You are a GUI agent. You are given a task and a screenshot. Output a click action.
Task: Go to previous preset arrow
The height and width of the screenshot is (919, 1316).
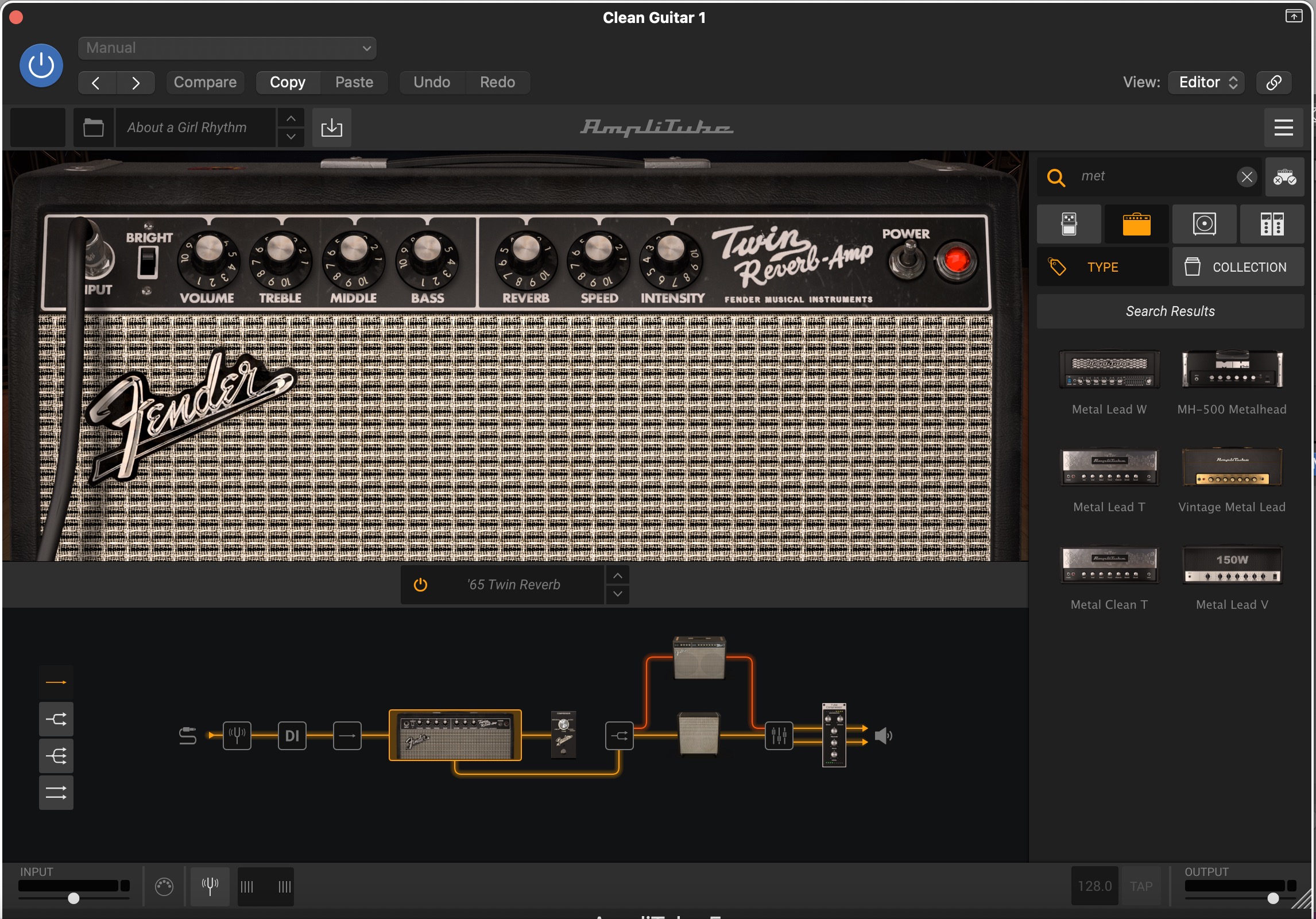point(97,83)
